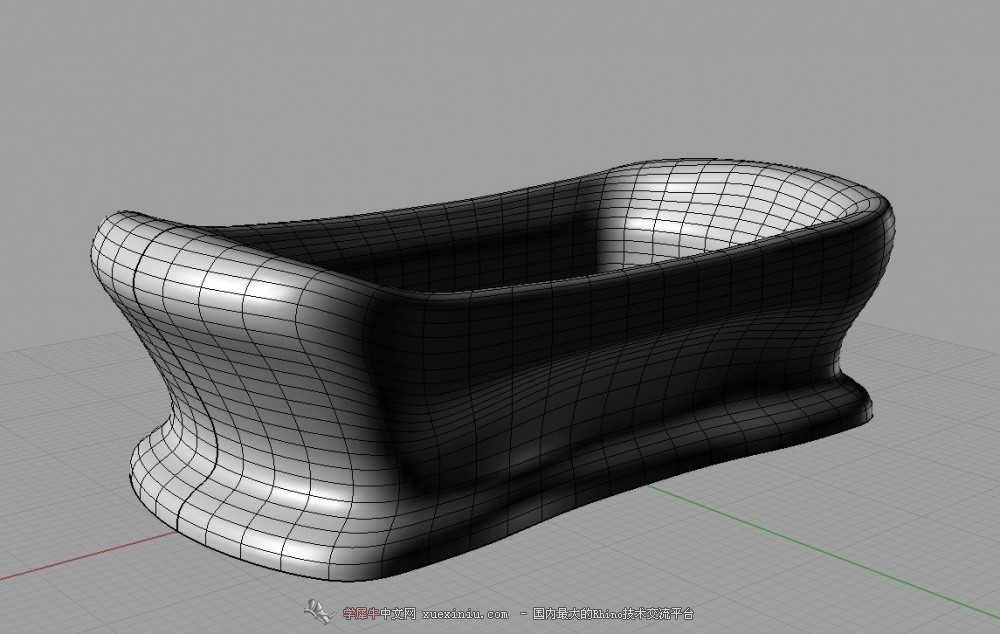
Task: Click the rhino logo icon in the watermark
Action: [318, 611]
